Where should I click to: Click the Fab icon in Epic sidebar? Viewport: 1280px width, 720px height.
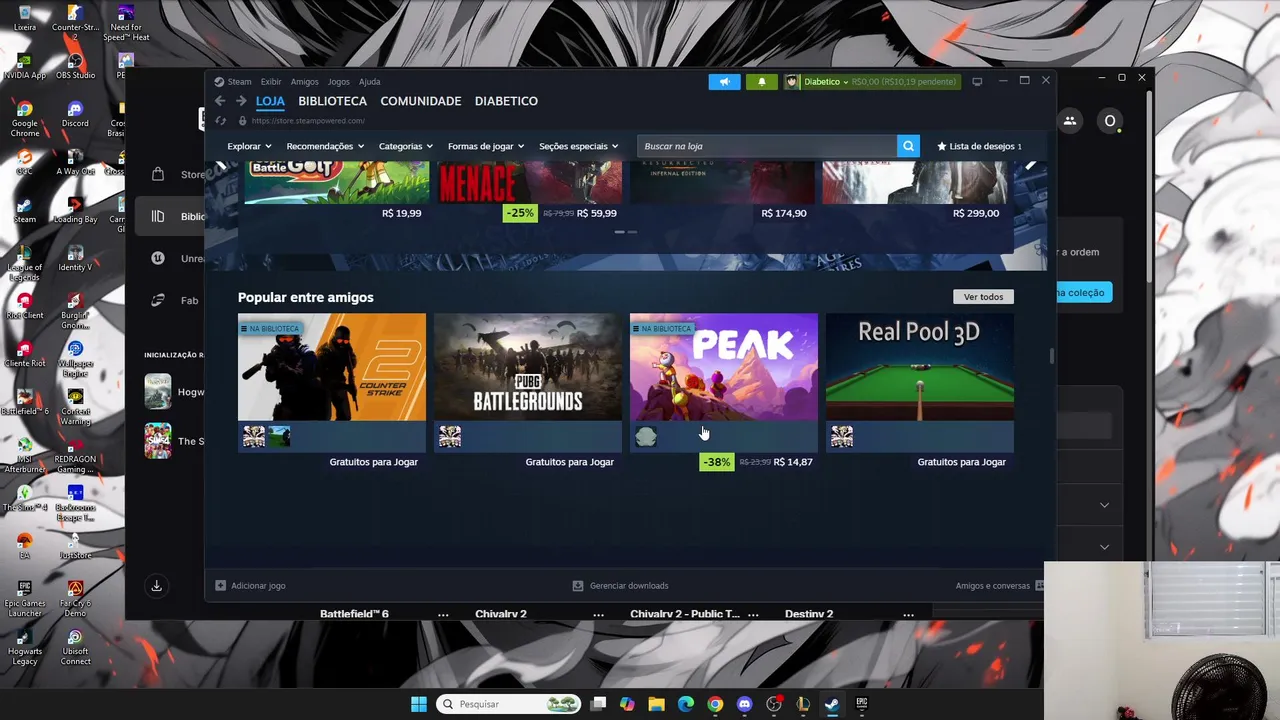click(157, 300)
